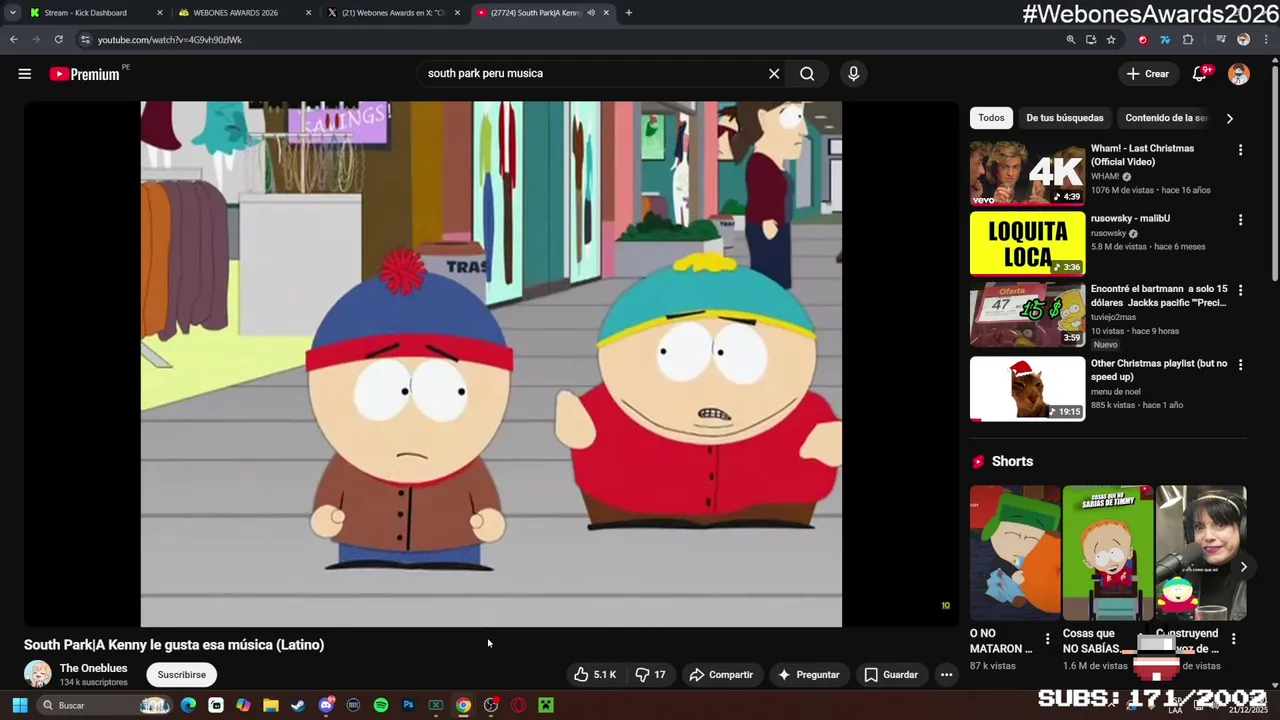Dislike the video with thumbs-down 17
Screen dimensions: 1280x720
point(649,675)
